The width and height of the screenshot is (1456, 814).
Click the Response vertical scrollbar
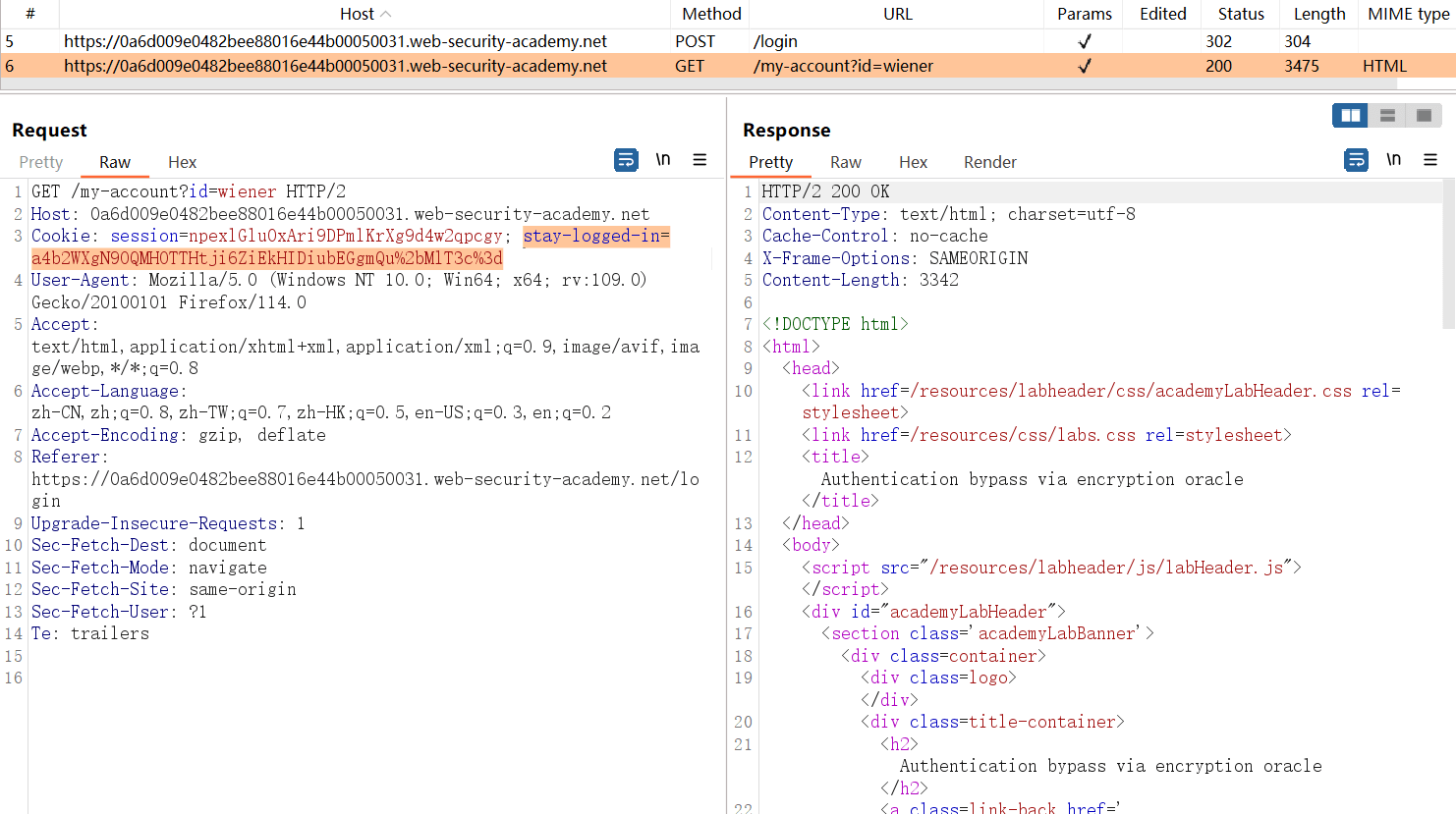click(1448, 255)
